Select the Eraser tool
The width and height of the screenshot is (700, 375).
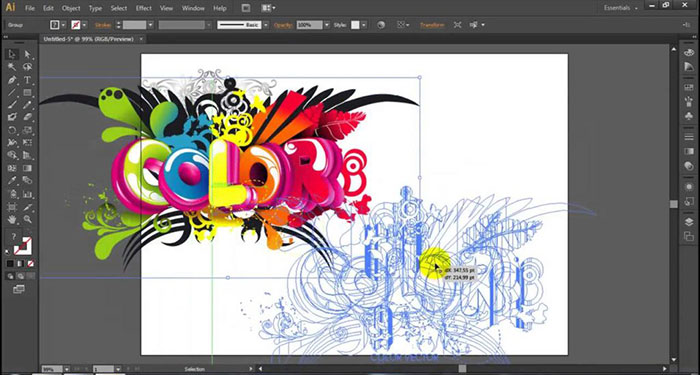(28, 118)
